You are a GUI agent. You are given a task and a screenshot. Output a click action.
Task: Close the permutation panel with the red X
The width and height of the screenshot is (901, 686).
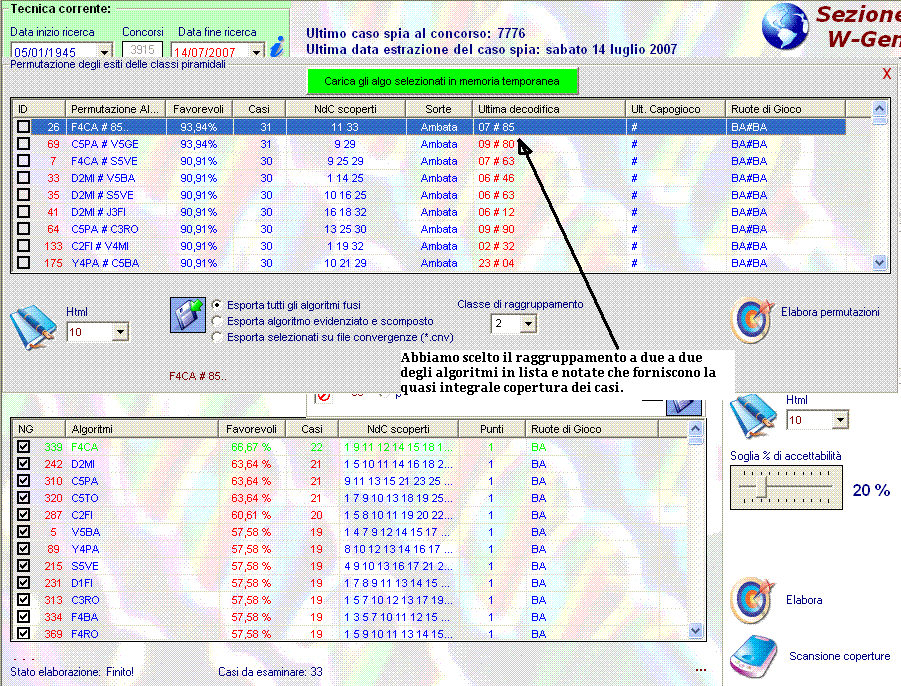[887, 74]
